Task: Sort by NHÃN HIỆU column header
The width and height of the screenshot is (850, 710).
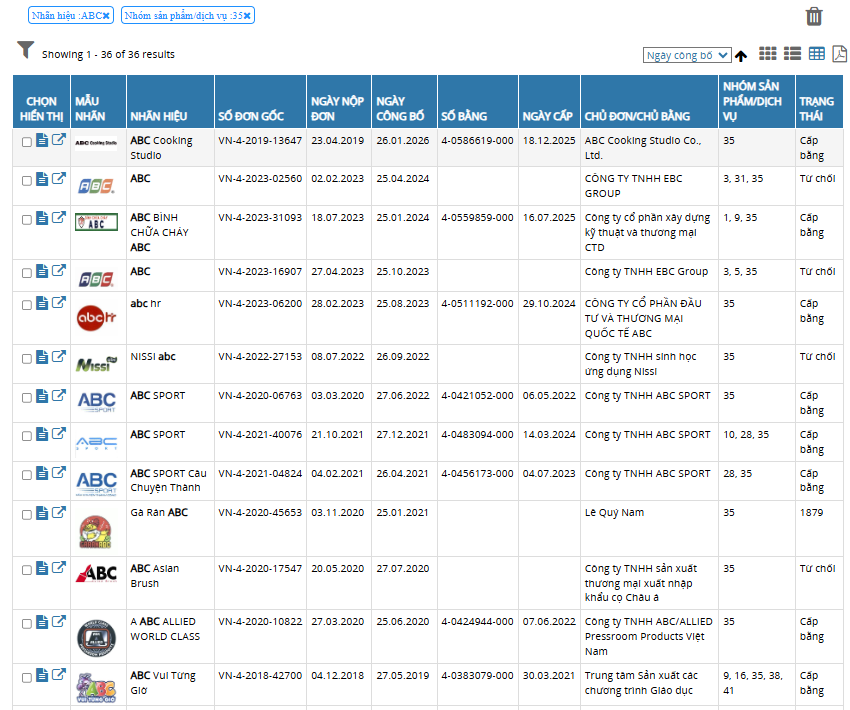Action: [x=158, y=116]
